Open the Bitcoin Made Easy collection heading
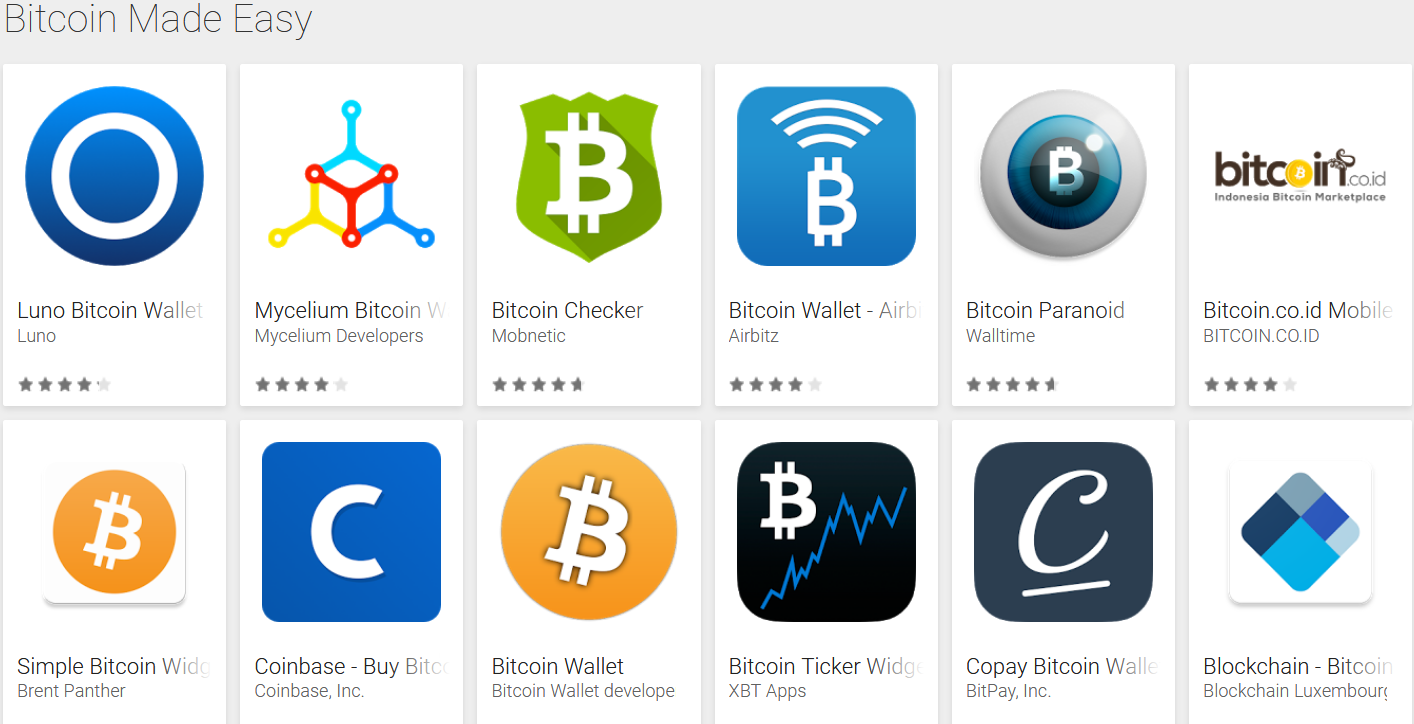 [158, 18]
